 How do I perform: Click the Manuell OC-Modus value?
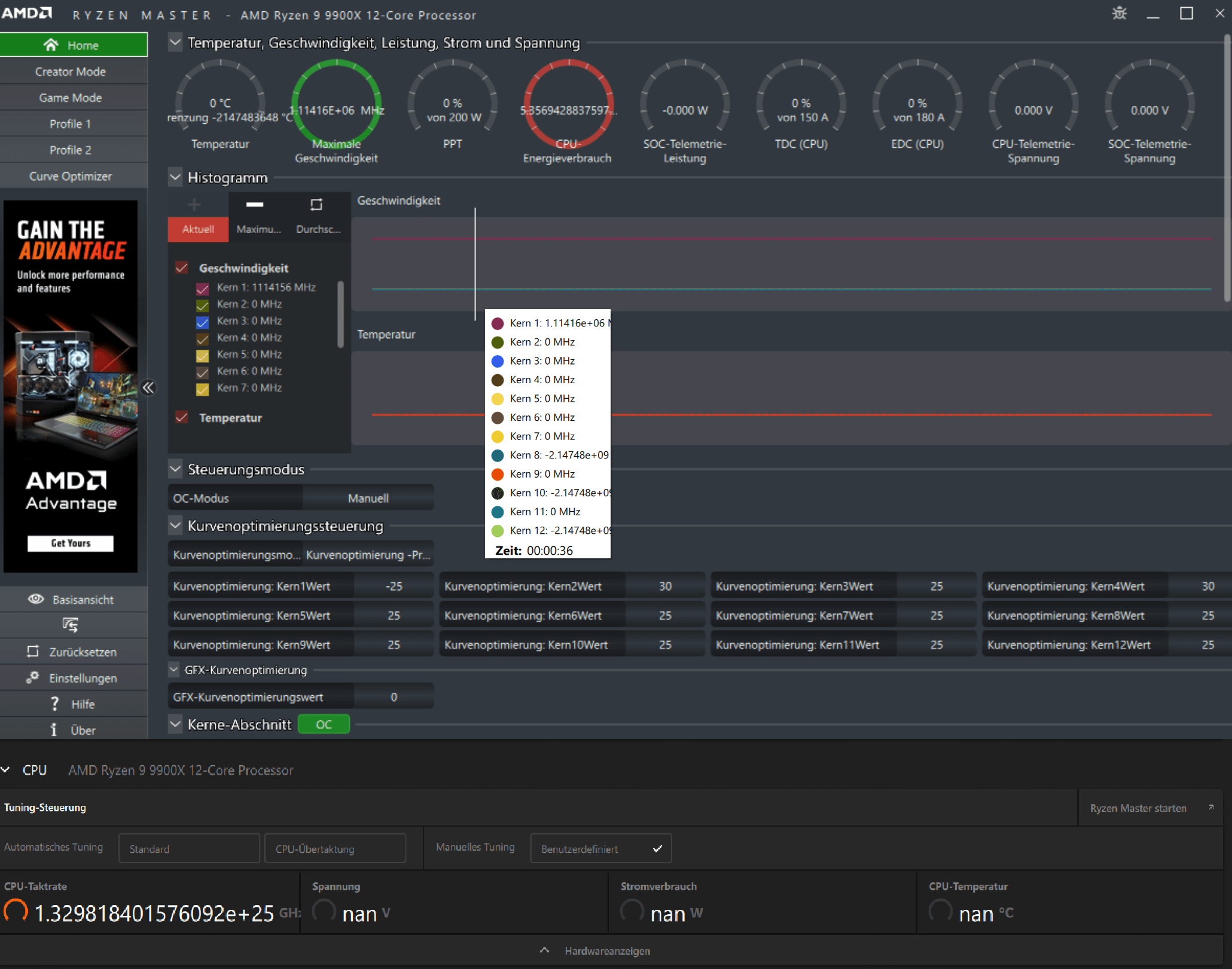(368, 497)
